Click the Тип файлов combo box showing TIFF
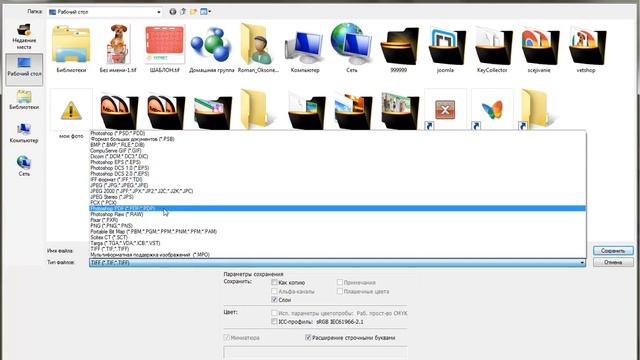The width and height of the screenshot is (640, 360). click(x=338, y=262)
